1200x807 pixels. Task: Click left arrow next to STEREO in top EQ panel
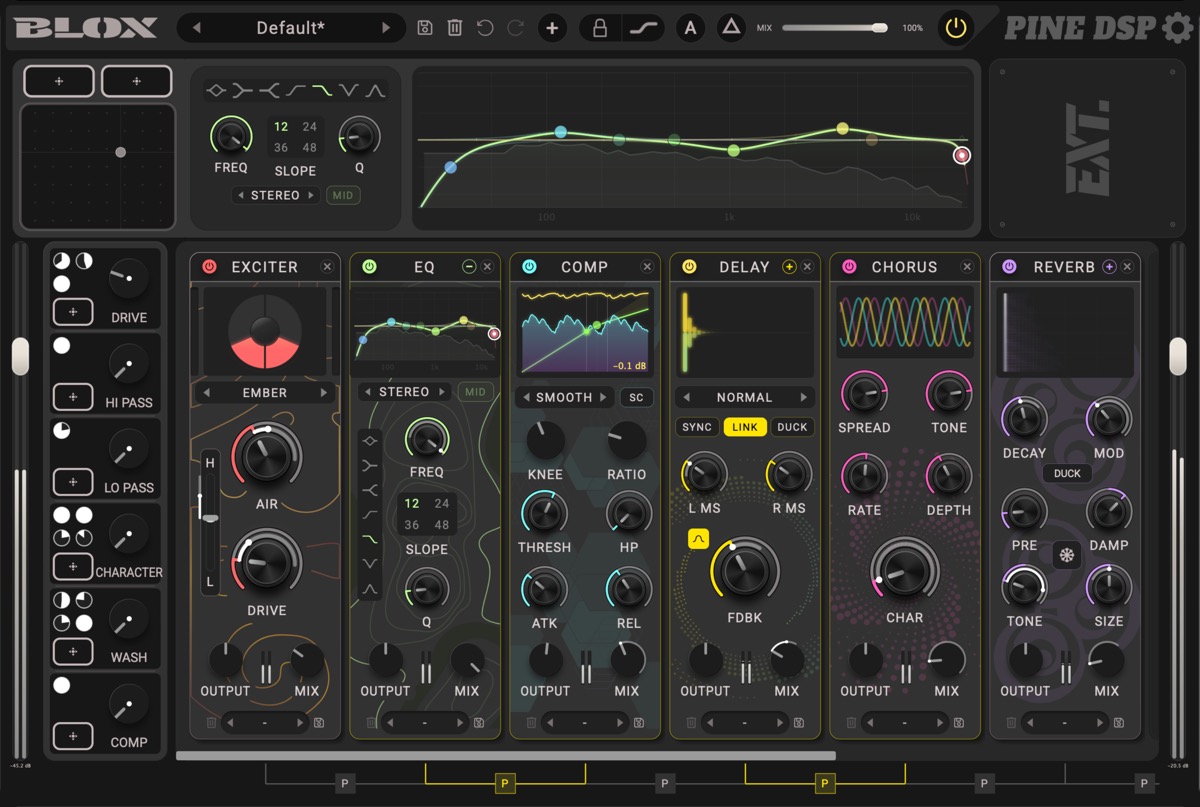[240, 195]
